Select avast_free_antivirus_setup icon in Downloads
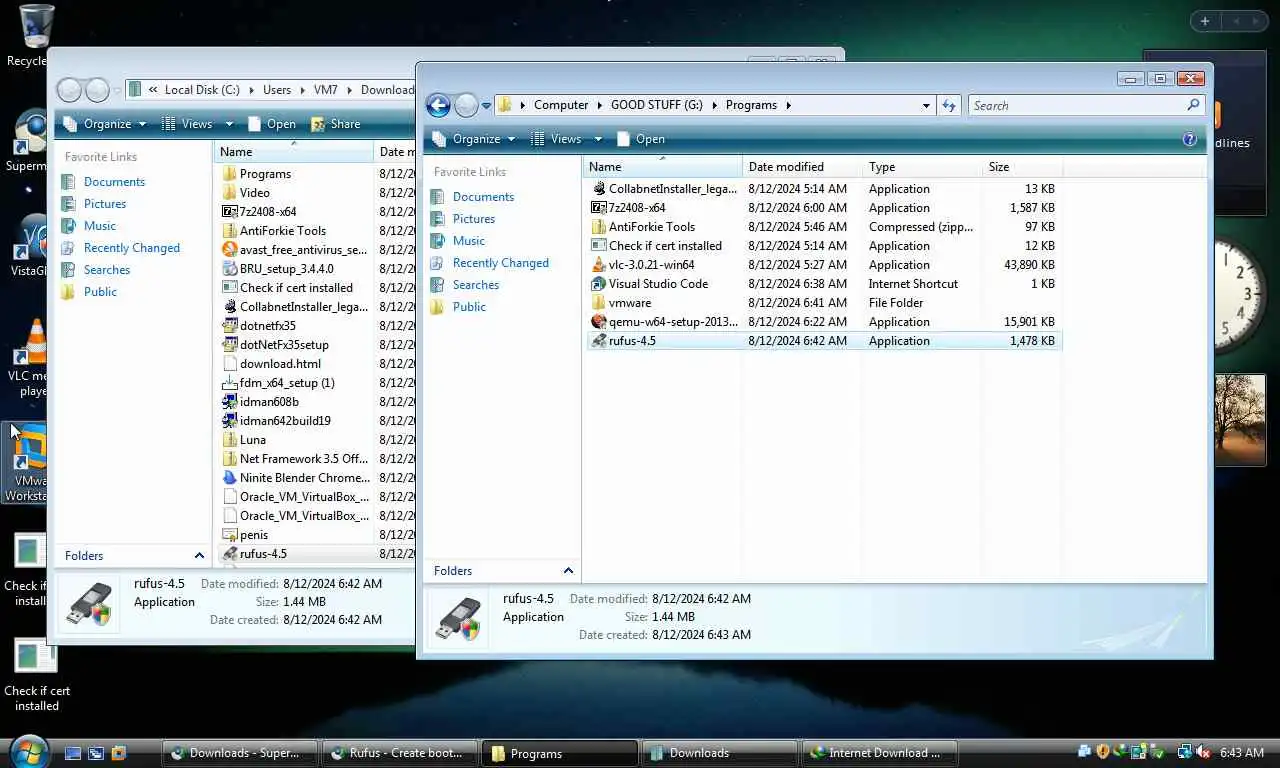This screenshot has width=1280, height=768. pos(229,250)
